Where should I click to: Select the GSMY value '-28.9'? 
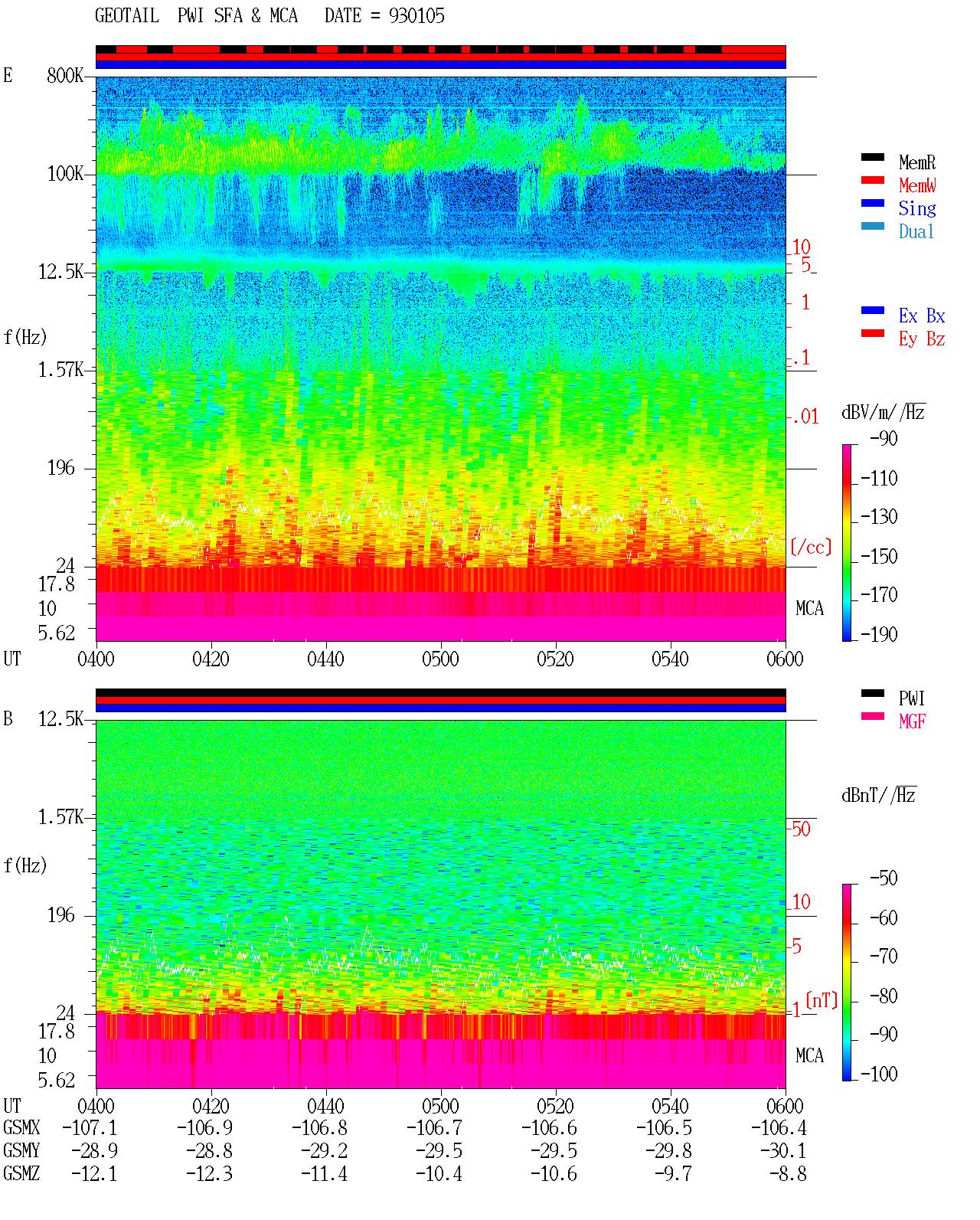point(94,1151)
